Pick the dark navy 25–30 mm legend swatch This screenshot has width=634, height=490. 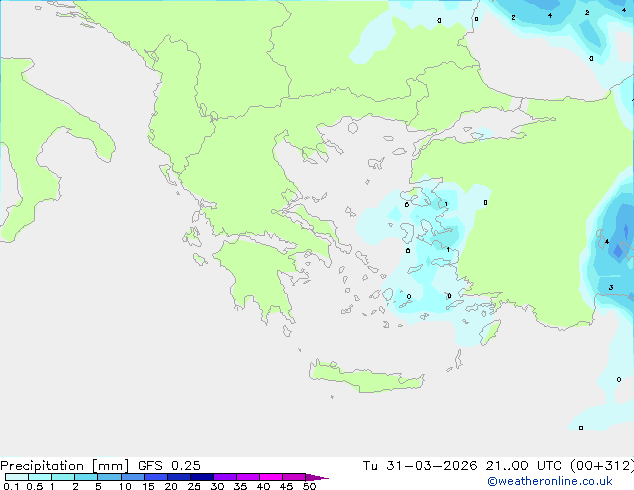click(x=202, y=477)
